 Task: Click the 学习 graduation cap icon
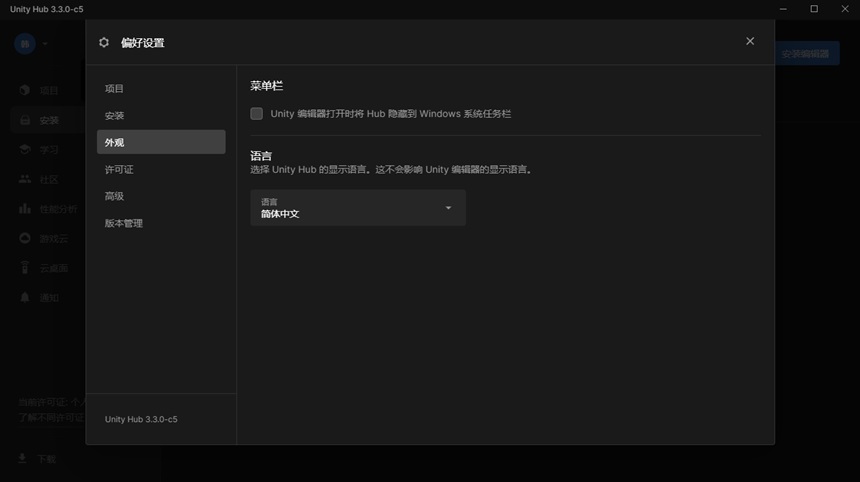tap(25, 149)
